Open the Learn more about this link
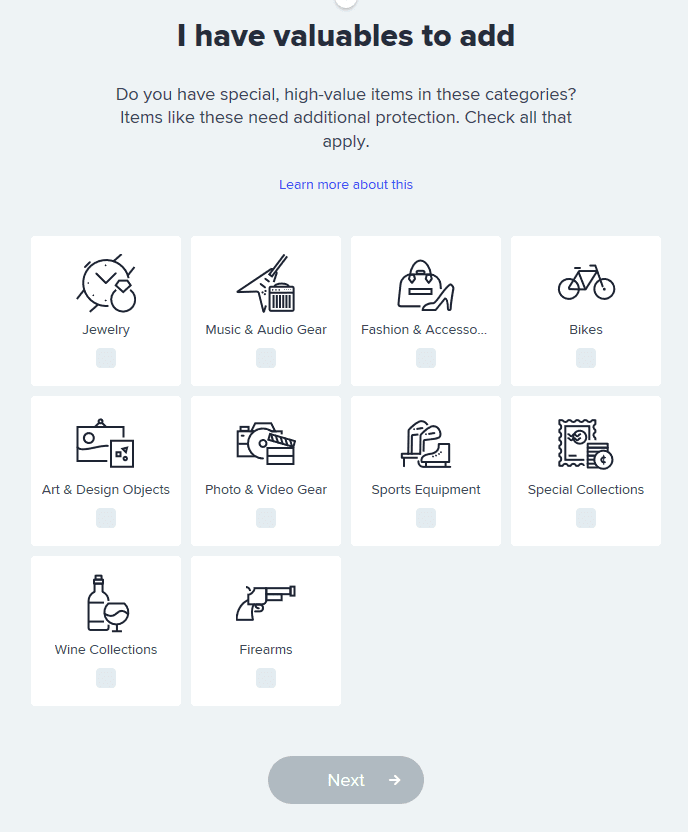This screenshot has height=832, width=688. click(346, 185)
